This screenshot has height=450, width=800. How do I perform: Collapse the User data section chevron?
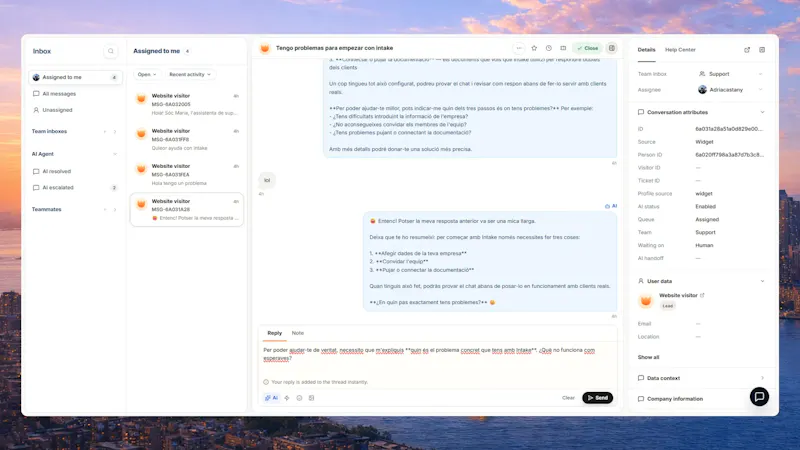(762, 281)
